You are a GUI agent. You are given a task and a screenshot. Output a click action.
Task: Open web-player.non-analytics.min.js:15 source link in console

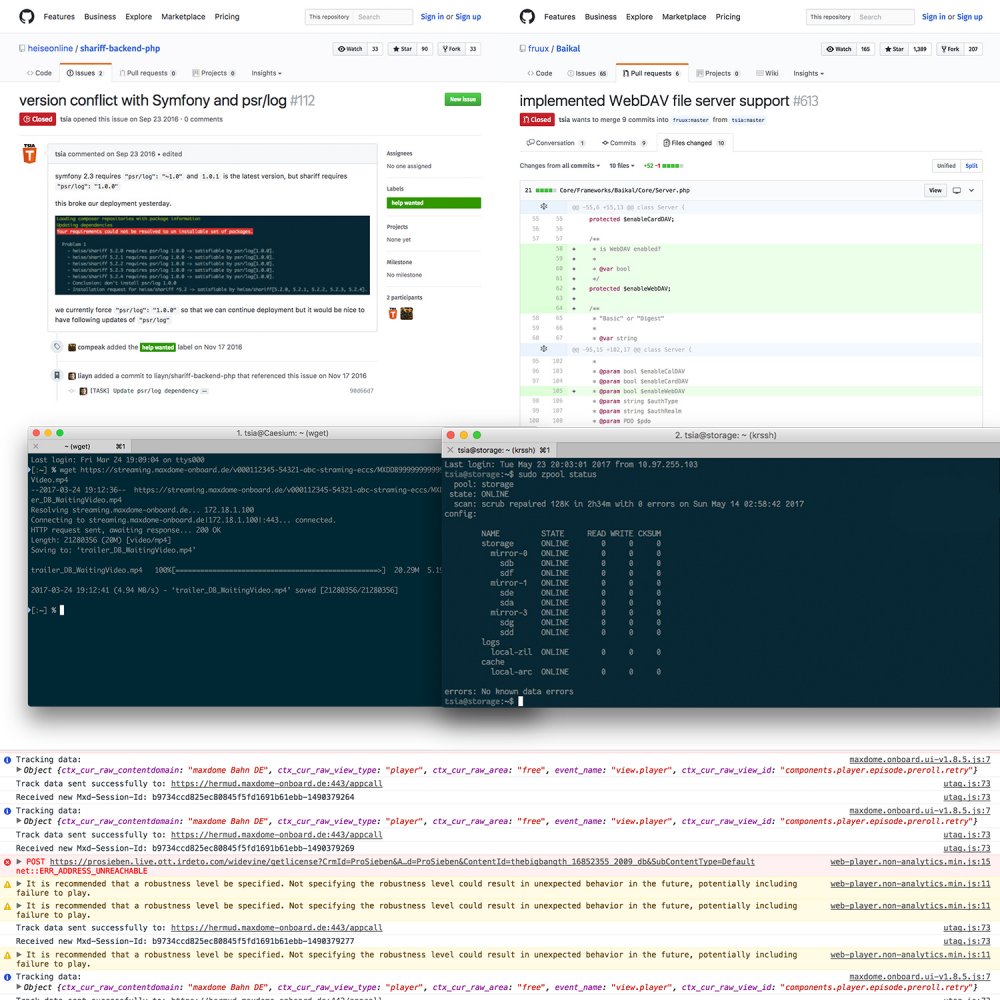coord(910,862)
